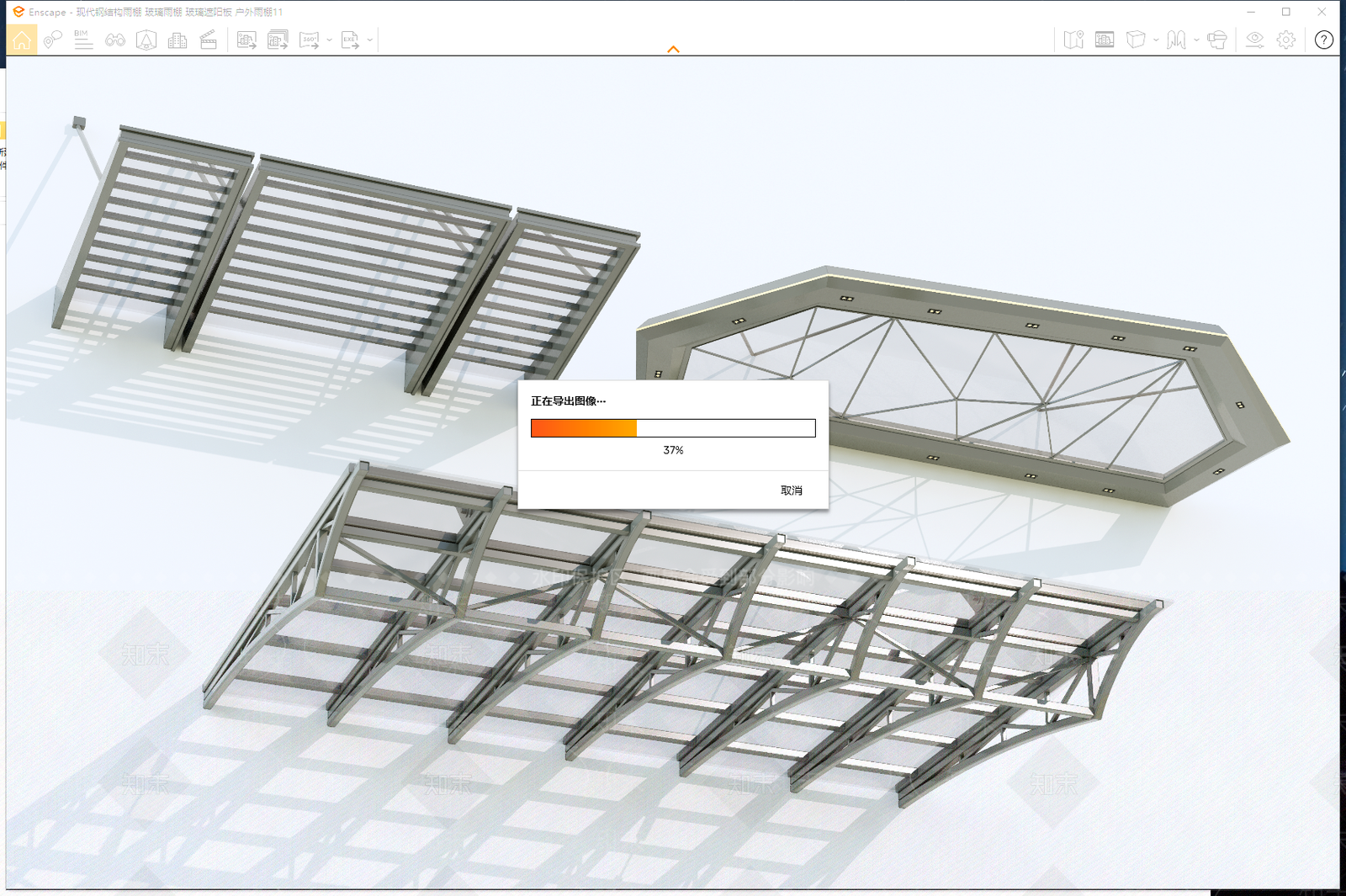Minimize the Enscape window

click(1251, 12)
